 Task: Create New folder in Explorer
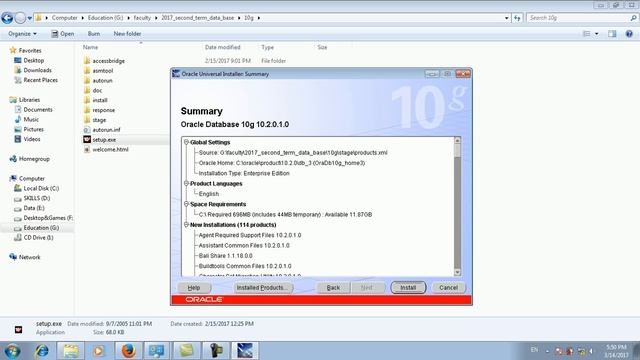point(127,33)
